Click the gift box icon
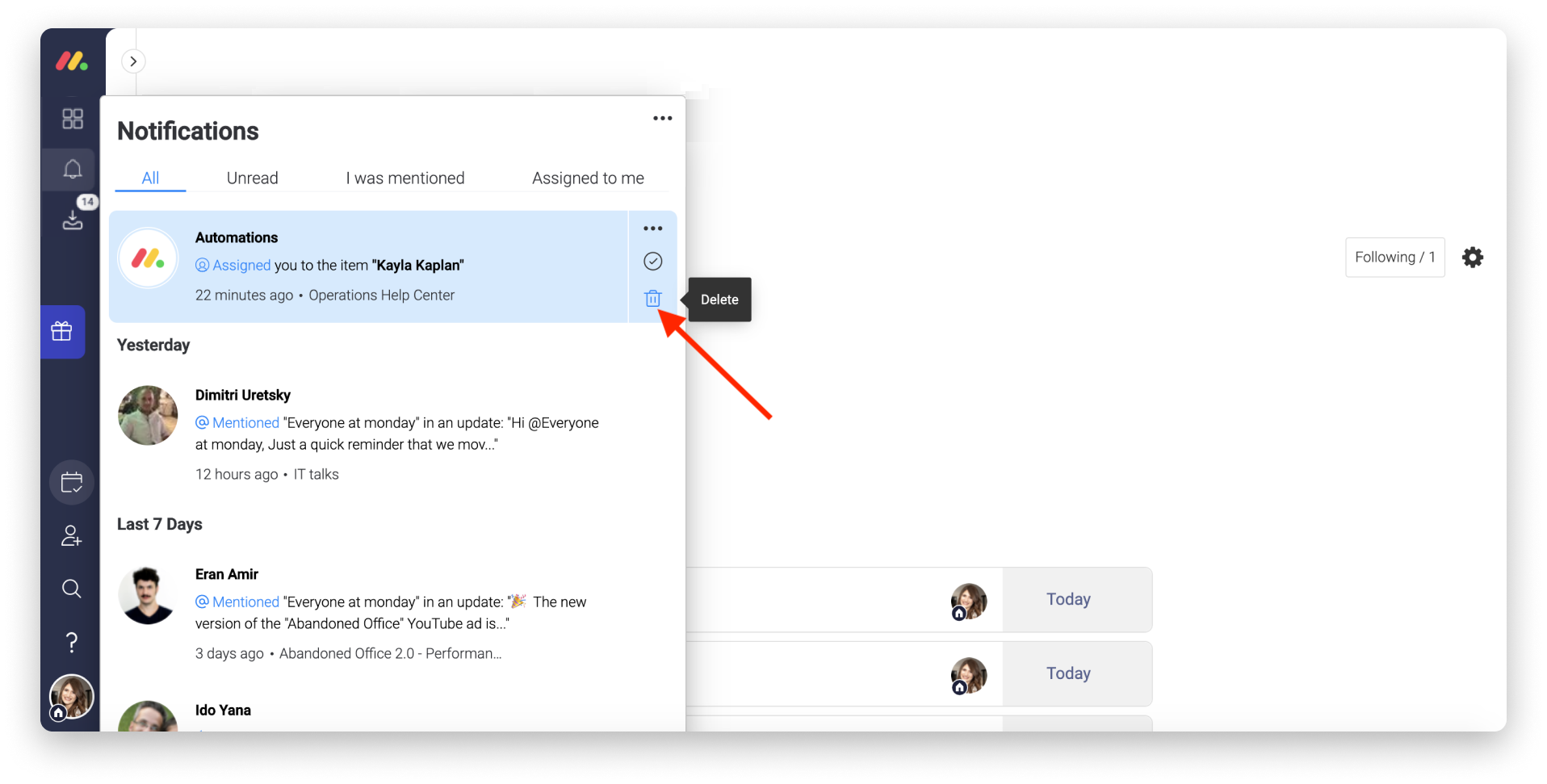The width and height of the screenshot is (1547, 784). [x=62, y=331]
